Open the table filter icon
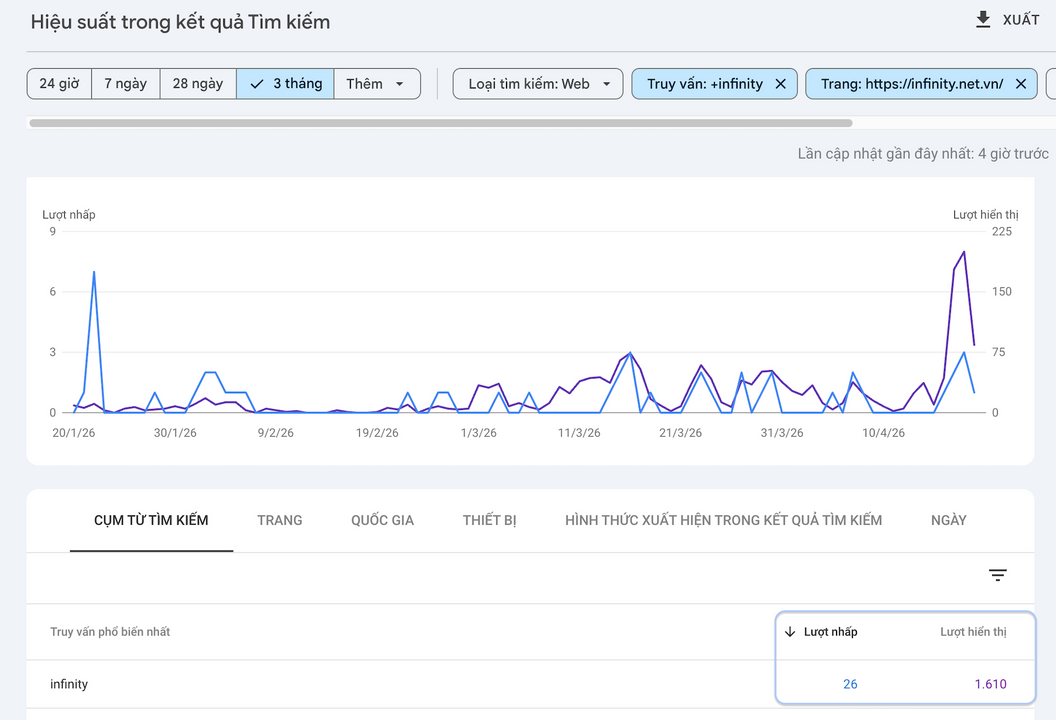The height and width of the screenshot is (720, 1056). [997, 575]
